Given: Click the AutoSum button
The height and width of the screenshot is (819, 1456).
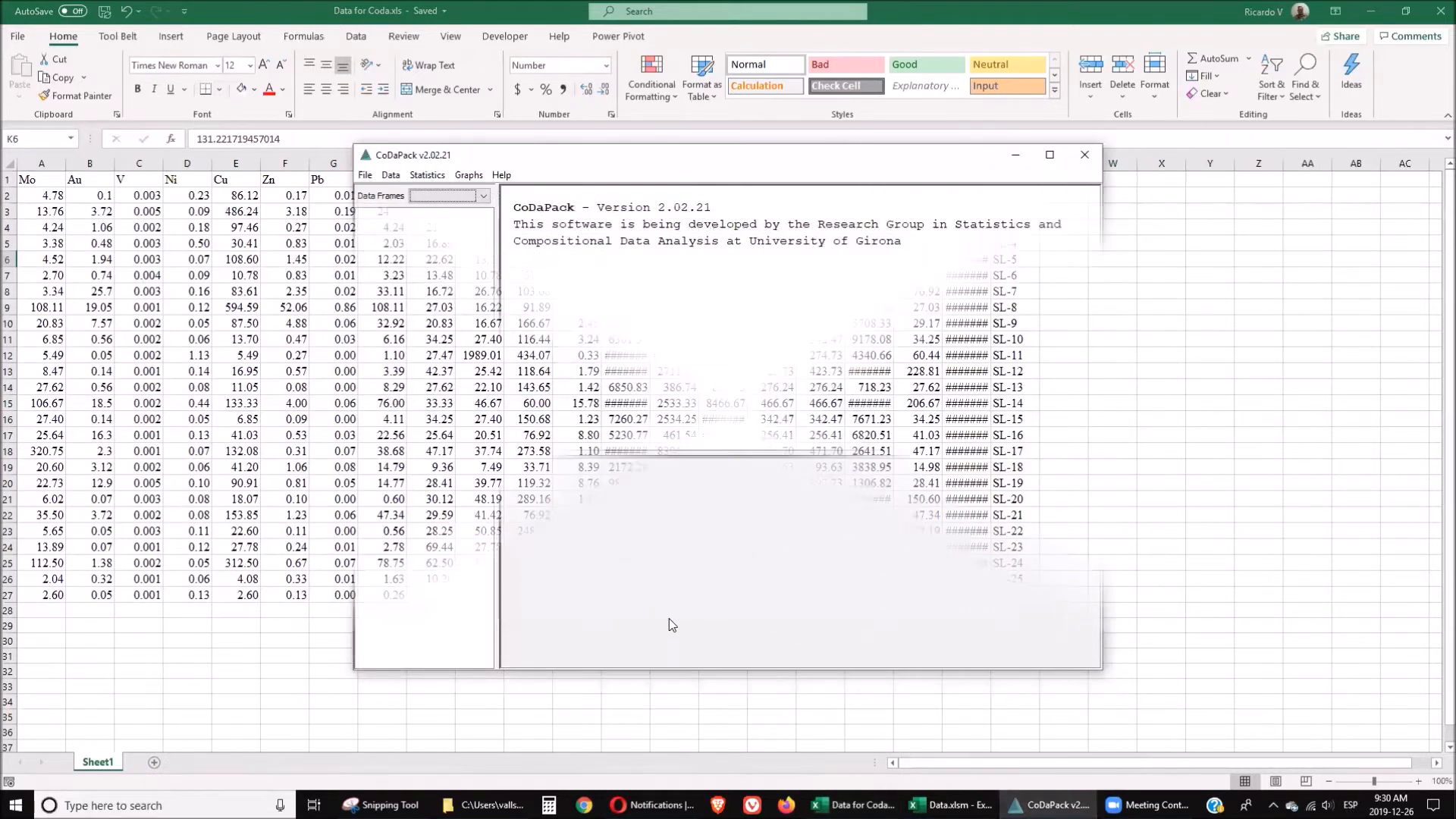Looking at the screenshot, I should click(x=1213, y=58).
